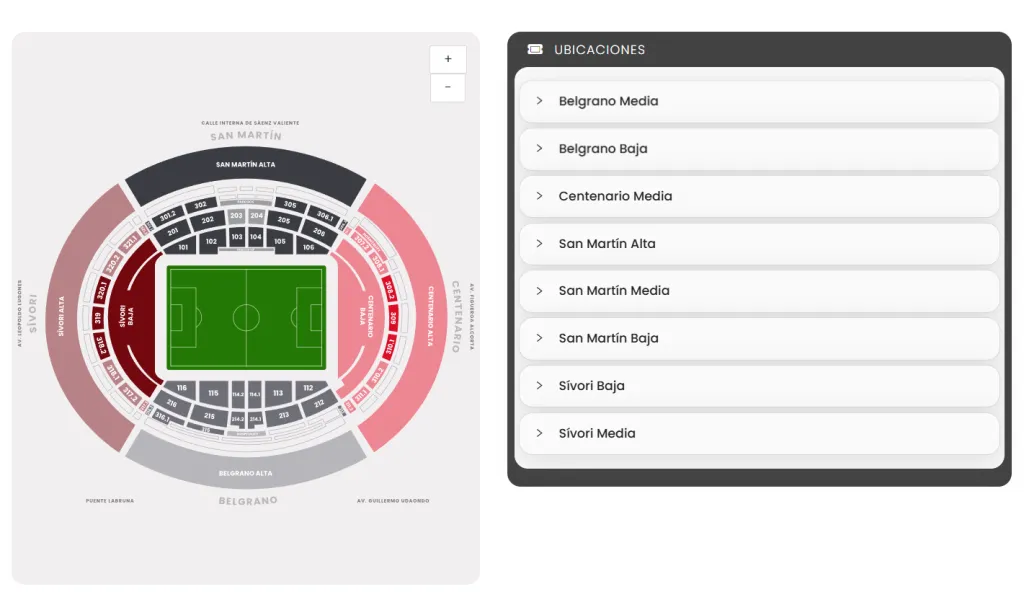The width and height of the screenshot is (1024, 610).
Task: Click the Centenario Alta curved section
Action: 431,312
